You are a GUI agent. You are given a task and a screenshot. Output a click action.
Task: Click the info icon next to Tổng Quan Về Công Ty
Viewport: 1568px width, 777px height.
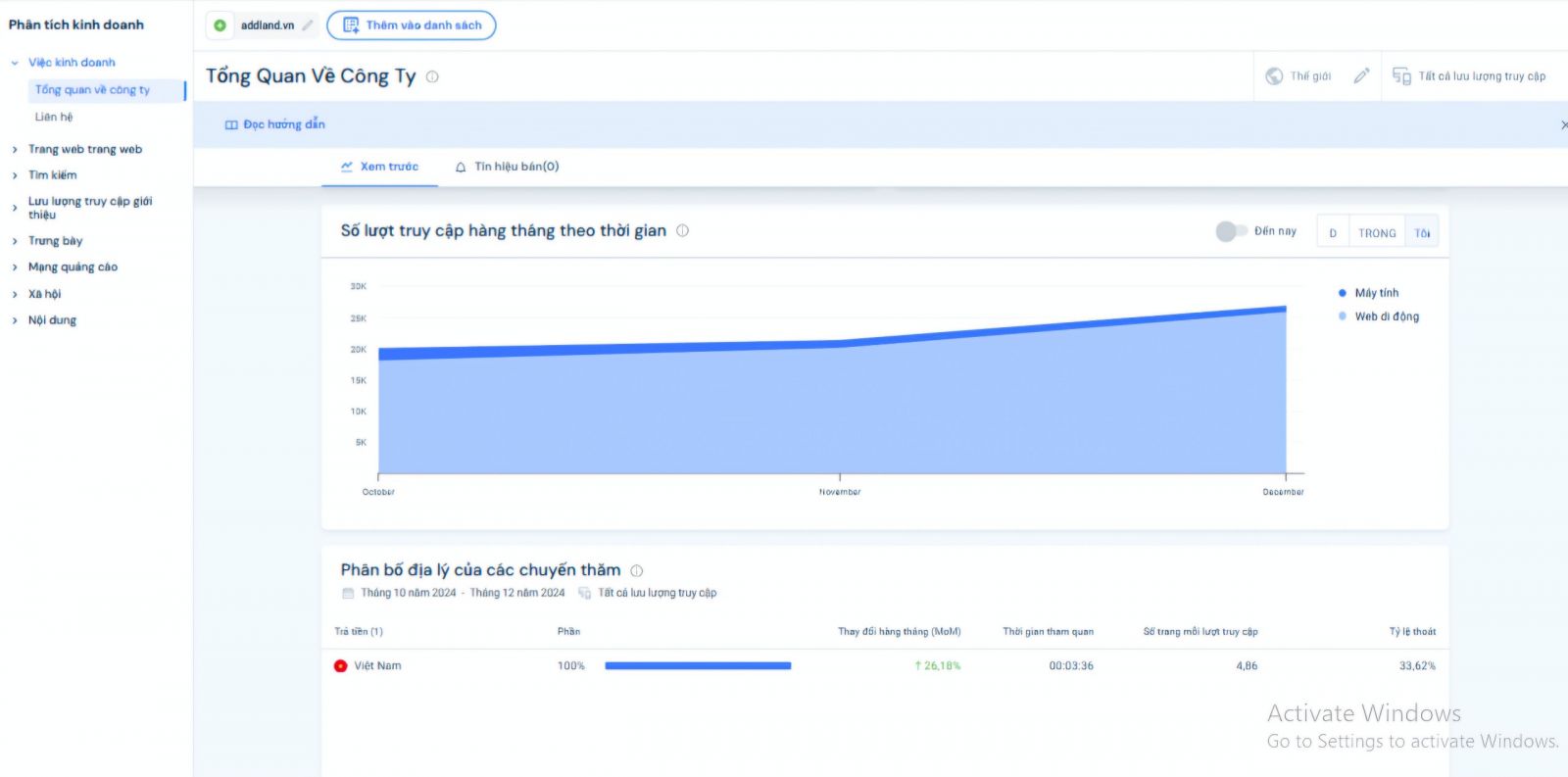point(432,76)
